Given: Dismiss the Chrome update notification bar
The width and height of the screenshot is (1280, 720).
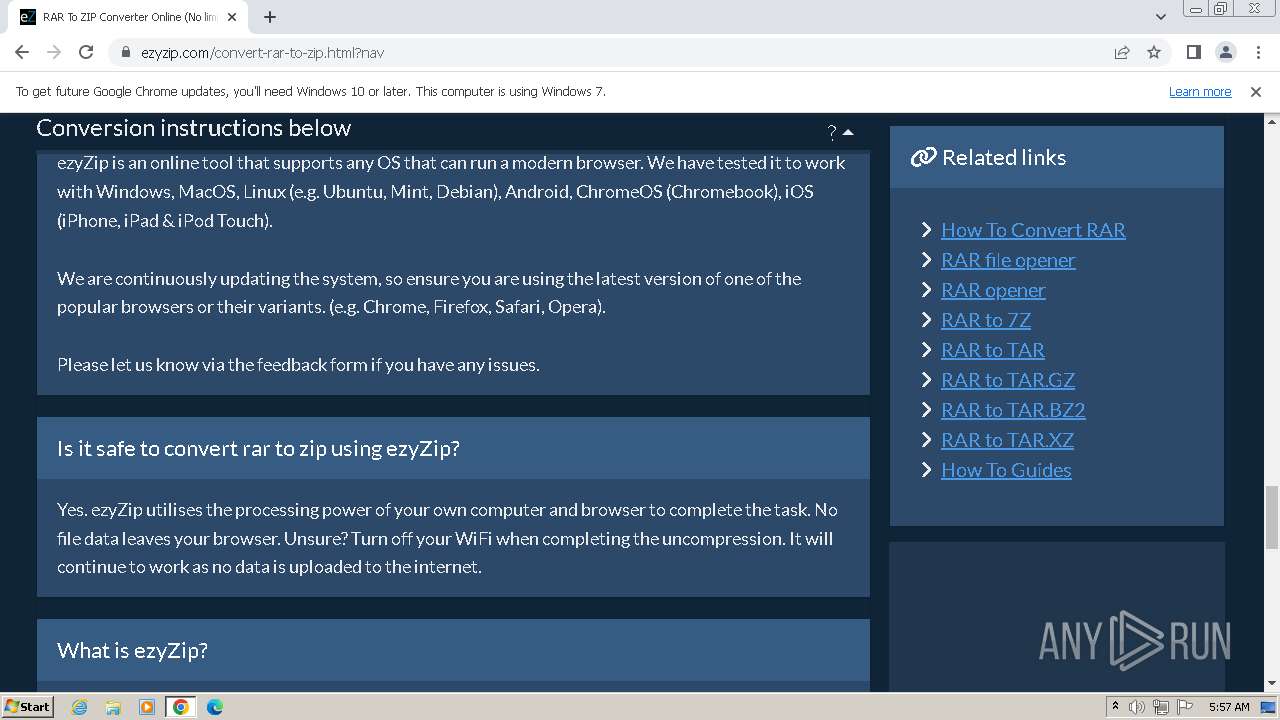Looking at the screenshot, I should tap(1256, 91).
